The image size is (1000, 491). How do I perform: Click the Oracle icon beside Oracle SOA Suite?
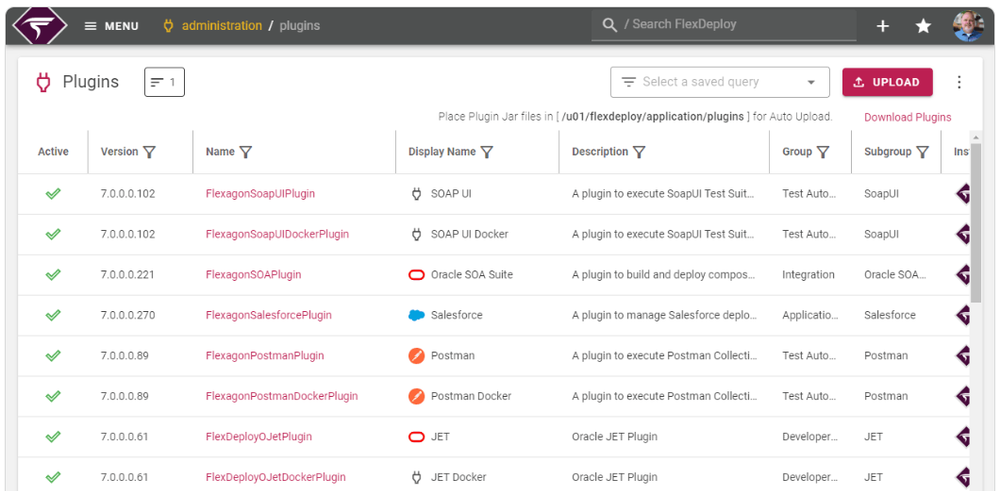[416, 275]
